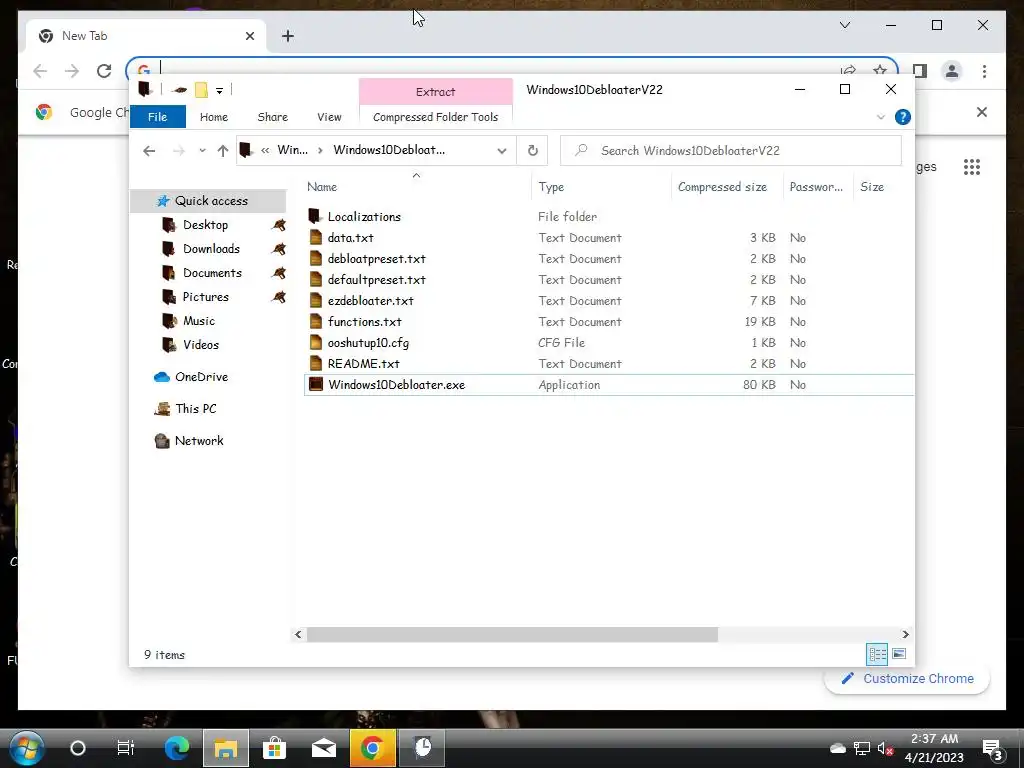The height and width of the screenshot is (768, 1024).
Task: Go up one folder level in Explorer
Action: [x=223, y=151]
